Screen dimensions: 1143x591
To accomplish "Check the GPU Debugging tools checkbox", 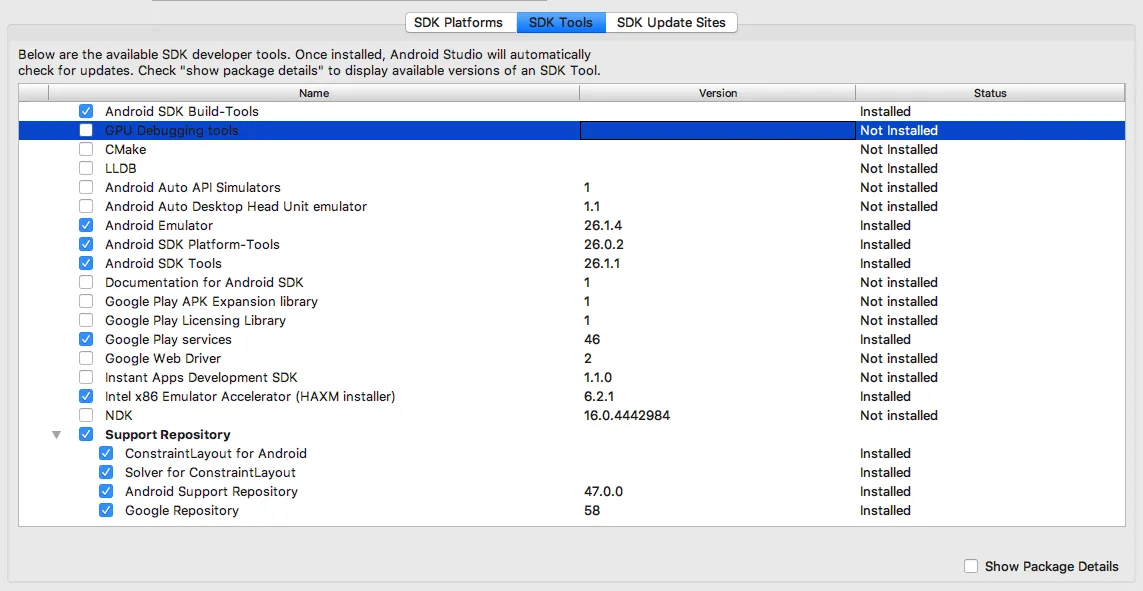I will (86, 130).
